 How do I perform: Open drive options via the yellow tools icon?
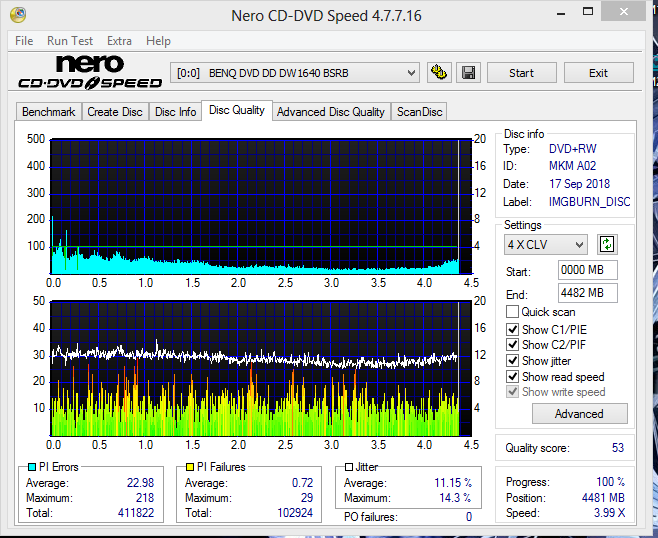click(439, 73)
